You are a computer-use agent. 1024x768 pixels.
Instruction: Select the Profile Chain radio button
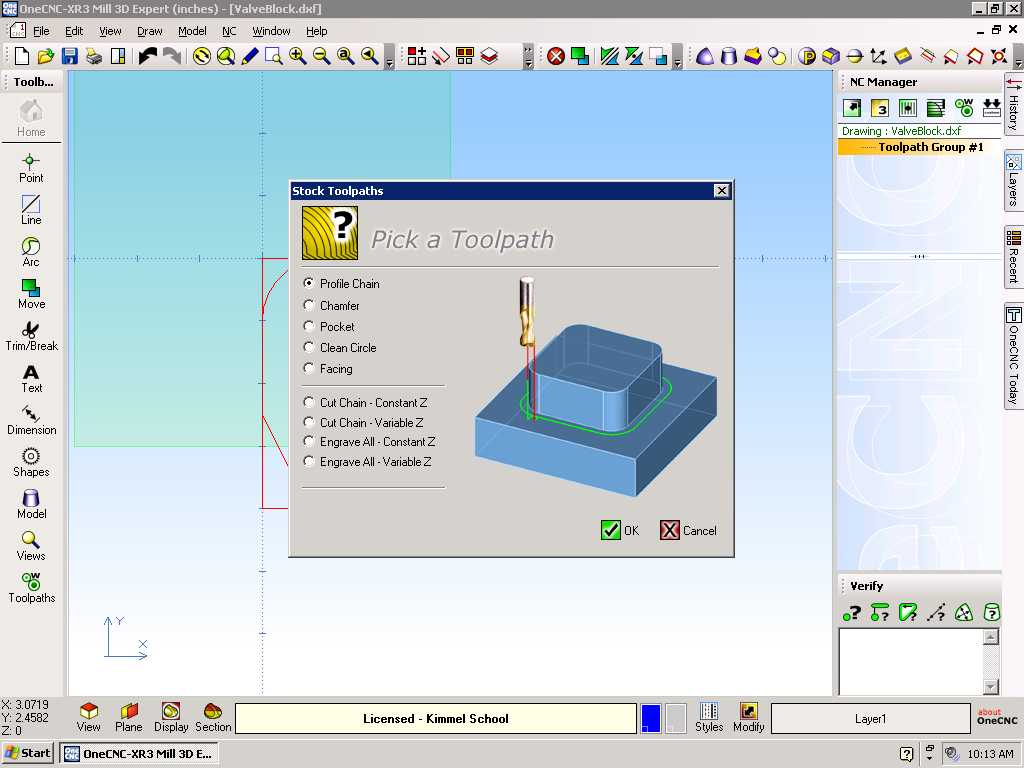(309, 283)
